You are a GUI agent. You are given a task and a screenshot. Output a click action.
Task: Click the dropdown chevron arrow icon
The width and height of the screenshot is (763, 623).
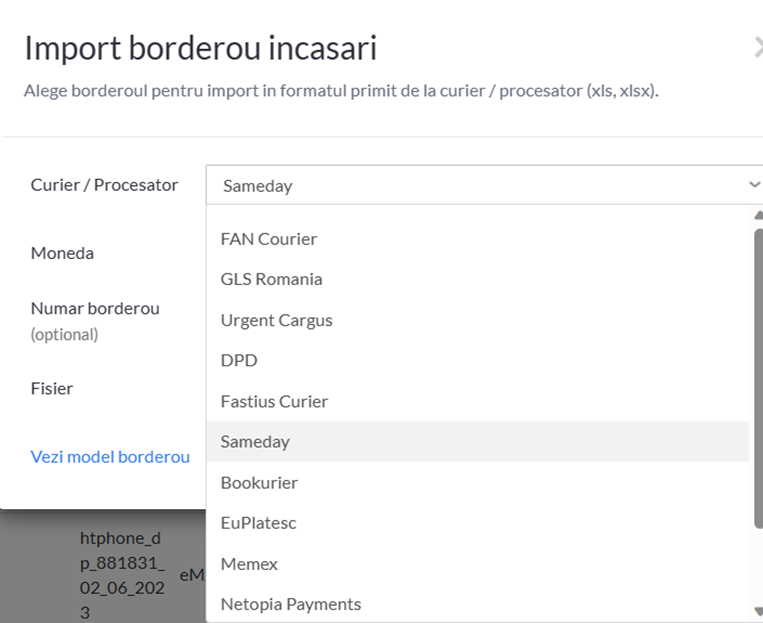(x=754, y=185)
